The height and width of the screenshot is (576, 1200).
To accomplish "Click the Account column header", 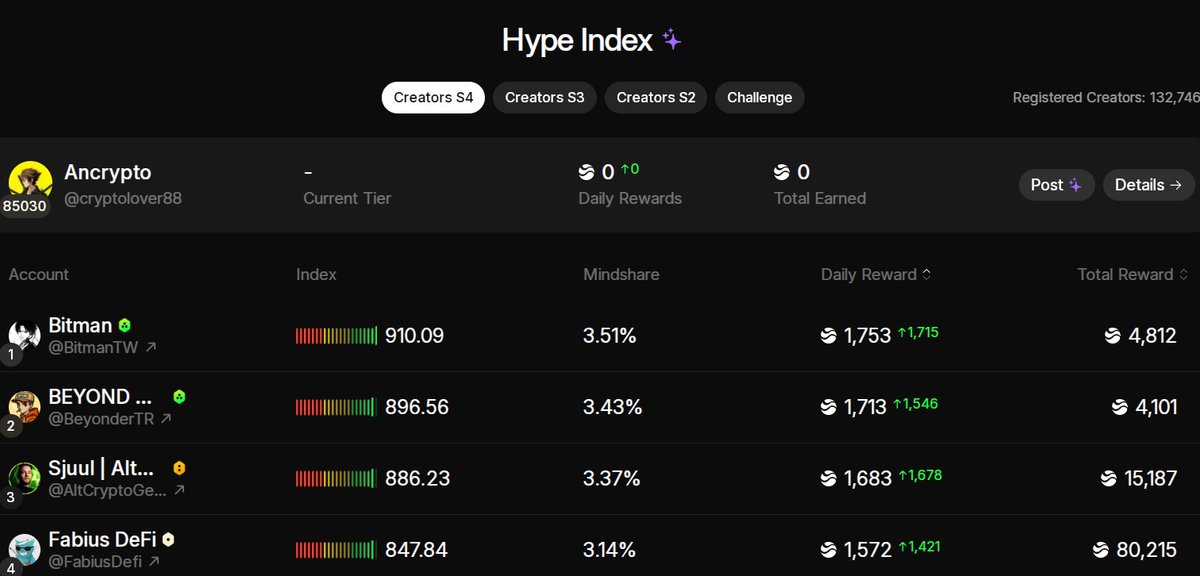I will click(x=39, y=274).
